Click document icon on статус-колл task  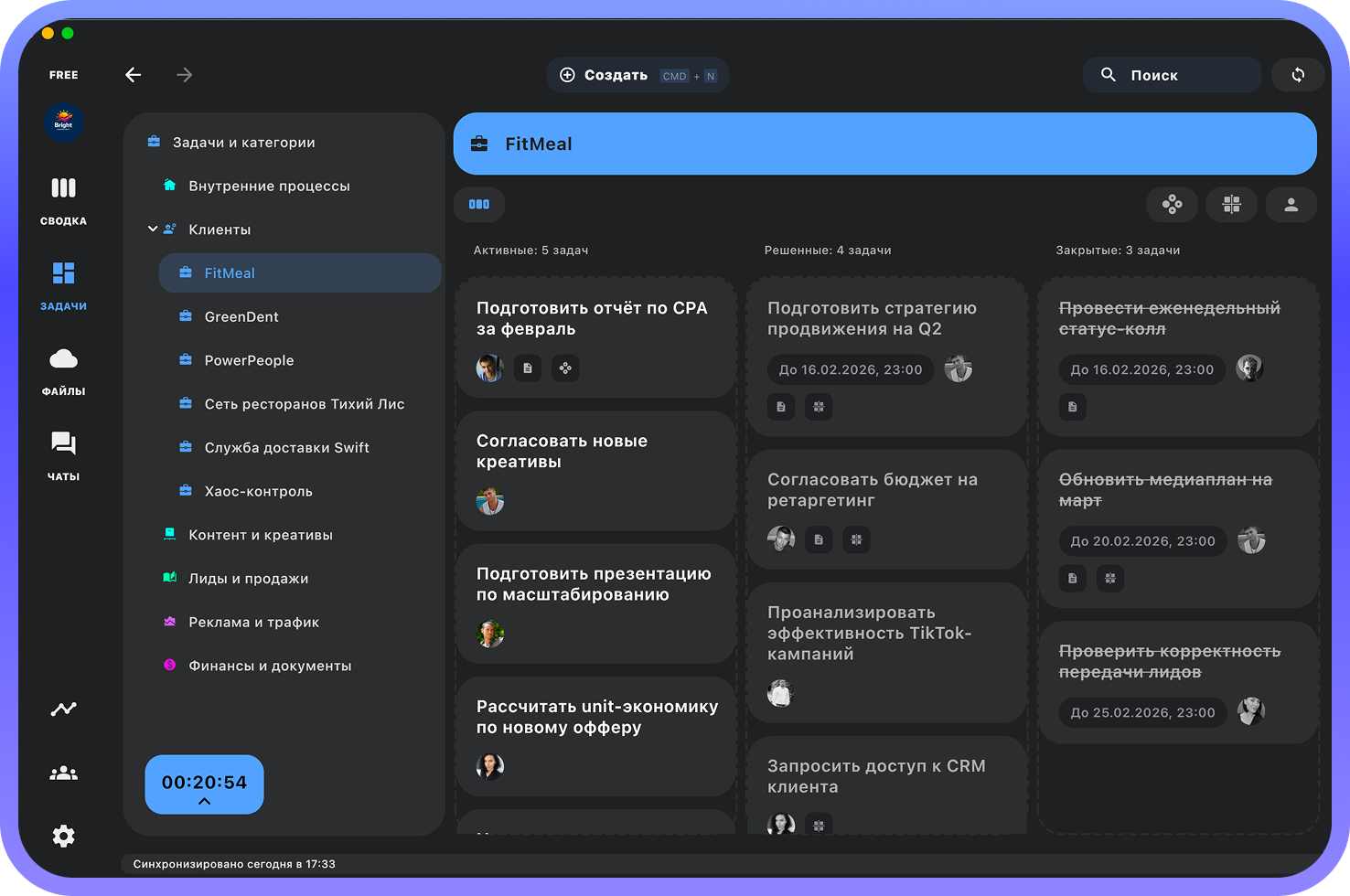point(1073,407)
